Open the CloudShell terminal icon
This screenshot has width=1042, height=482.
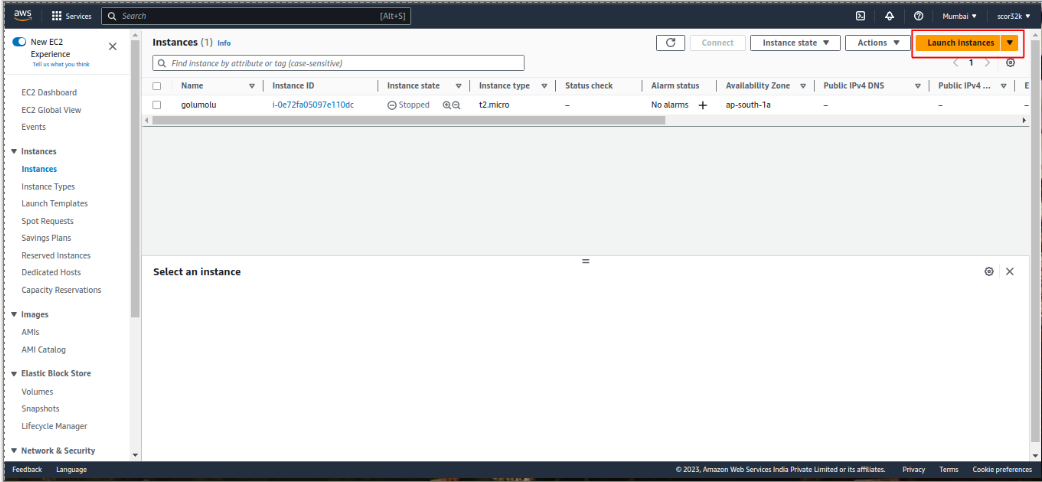pyautogui.click(x=860, y=16)
